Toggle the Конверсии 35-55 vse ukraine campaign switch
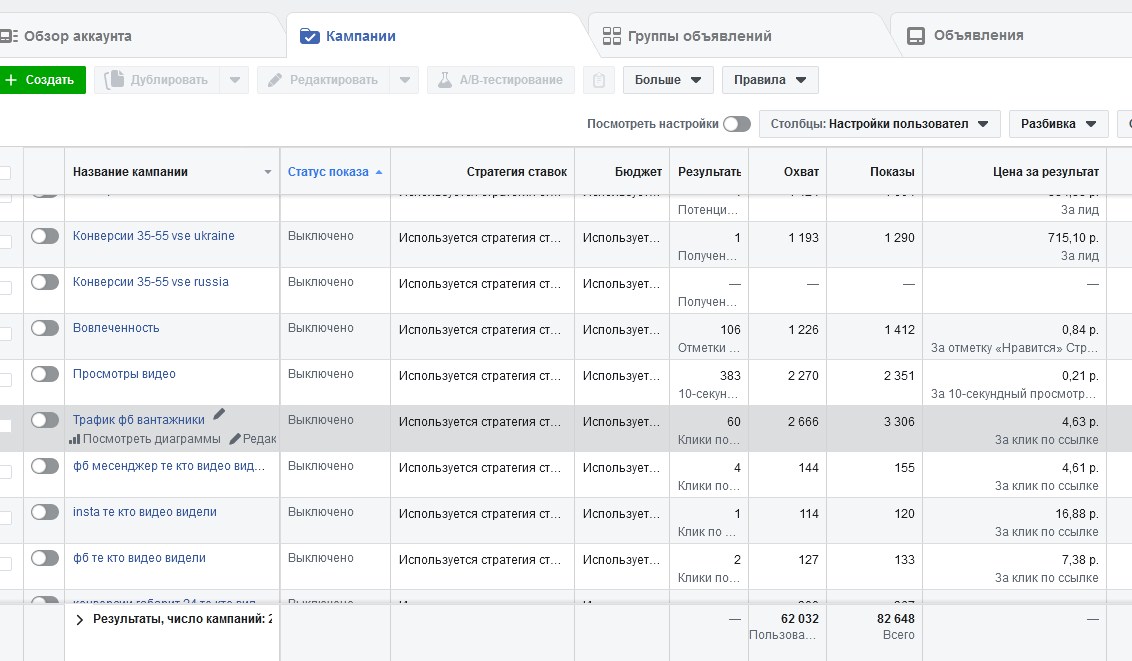Screen dimensions: 1132x661 coord(45,236)
